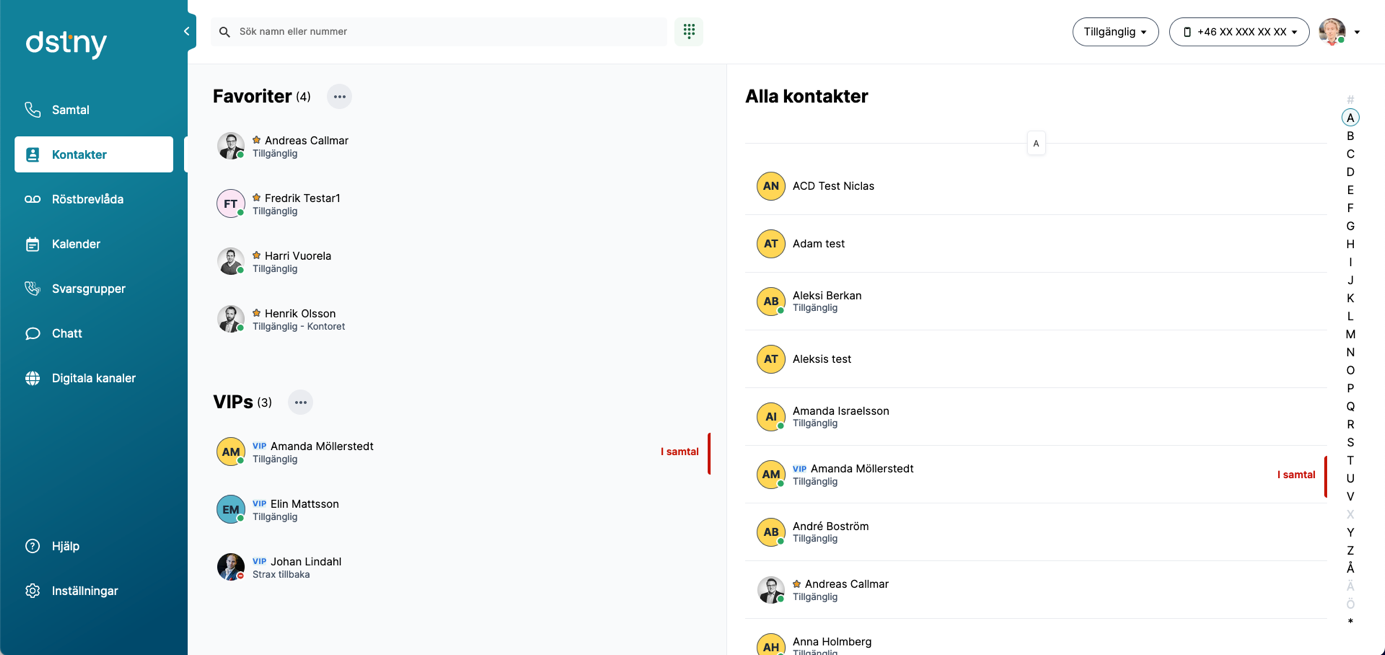Open the dial pad grid icon
1385x655 pixels.
click(689, 31)
